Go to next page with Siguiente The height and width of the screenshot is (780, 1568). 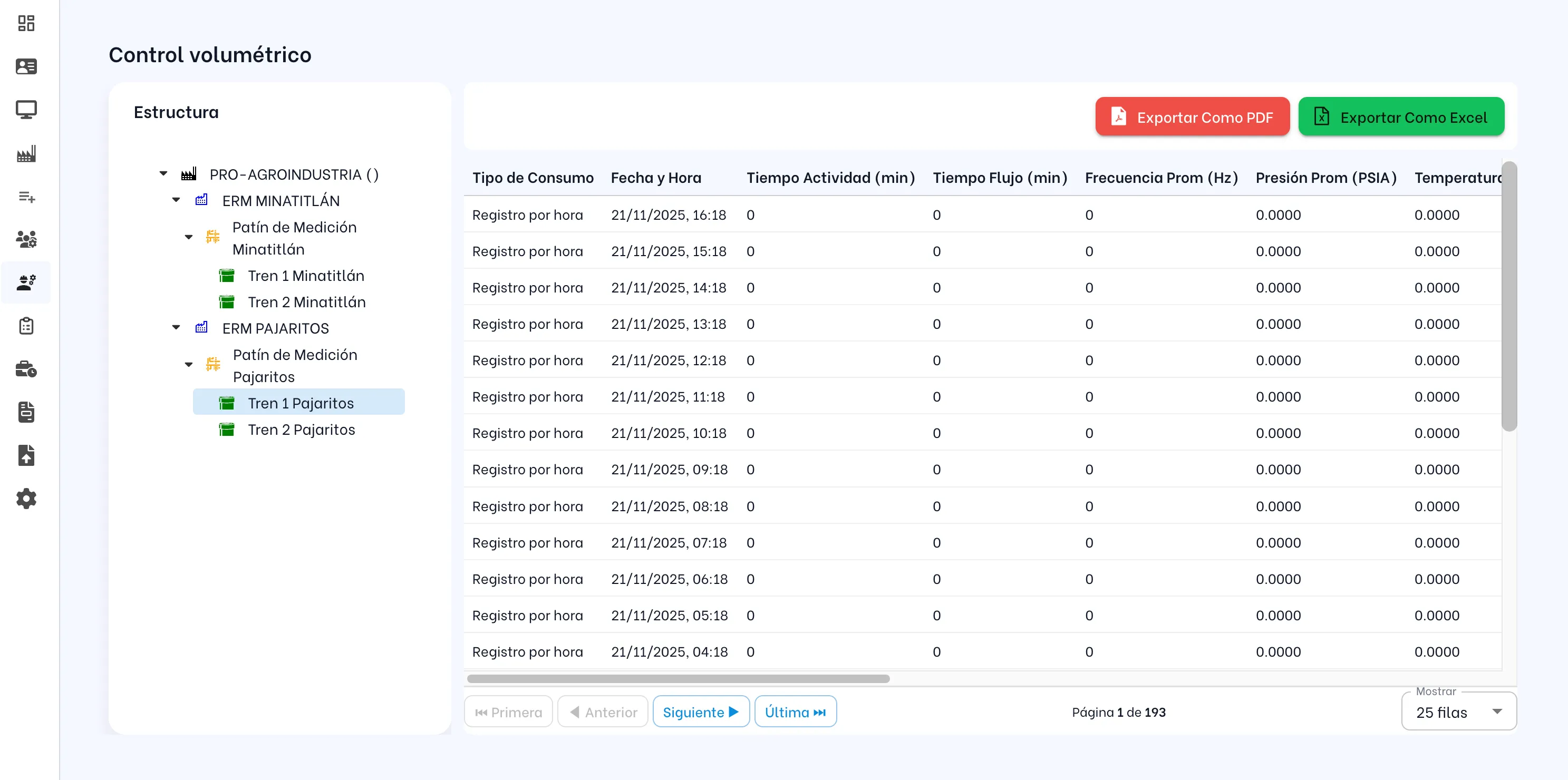point(700,712)
